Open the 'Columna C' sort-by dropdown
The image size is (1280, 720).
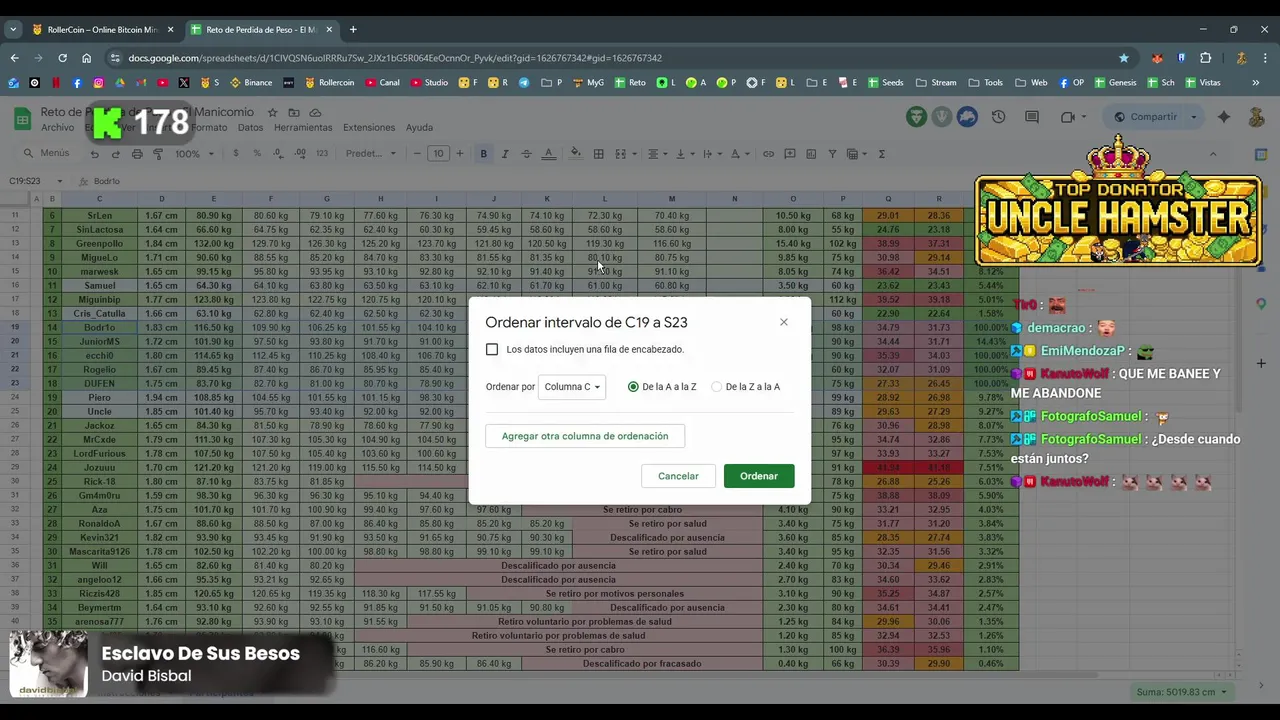(572, 387)
